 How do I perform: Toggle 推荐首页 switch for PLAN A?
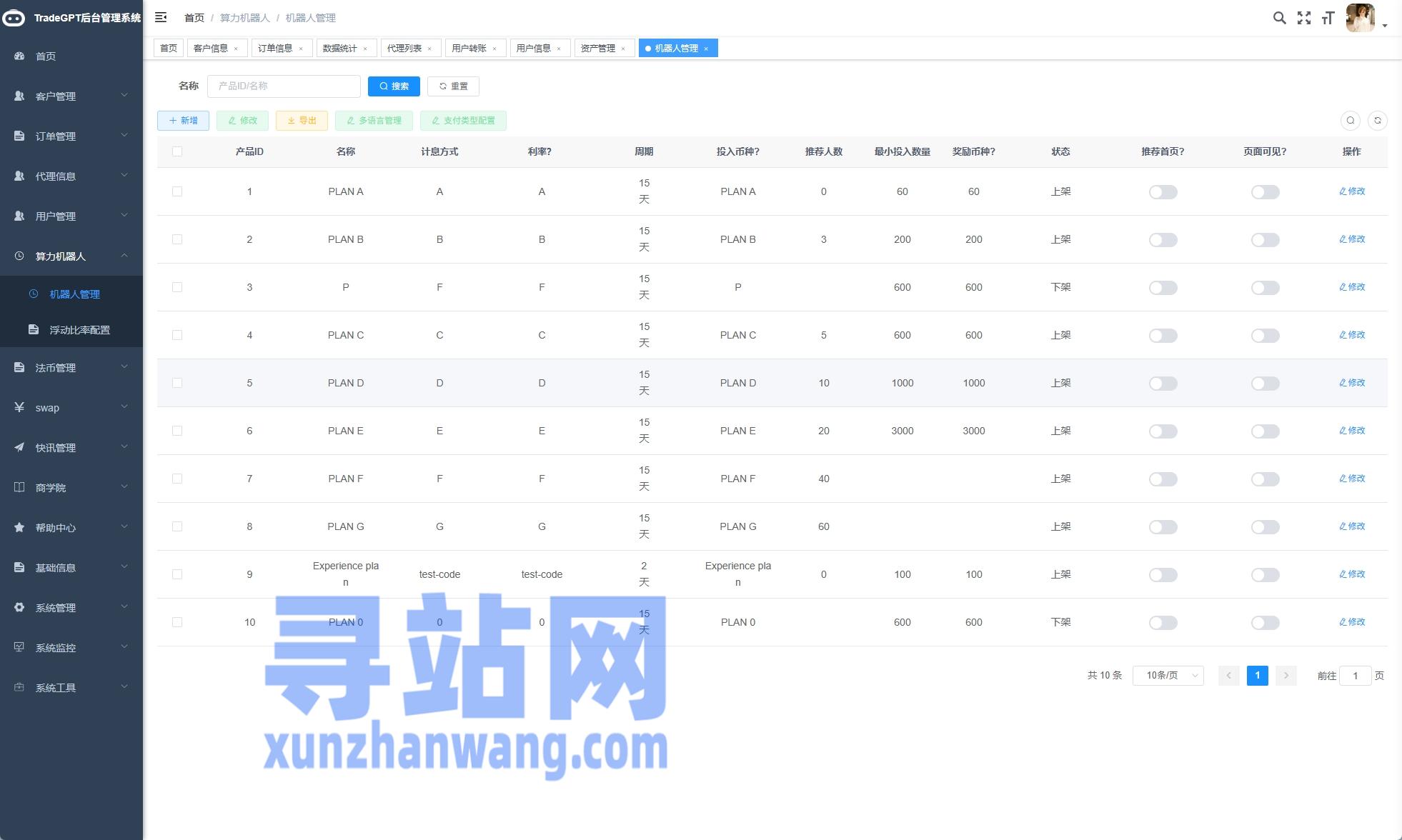(x=1163, y=192)
